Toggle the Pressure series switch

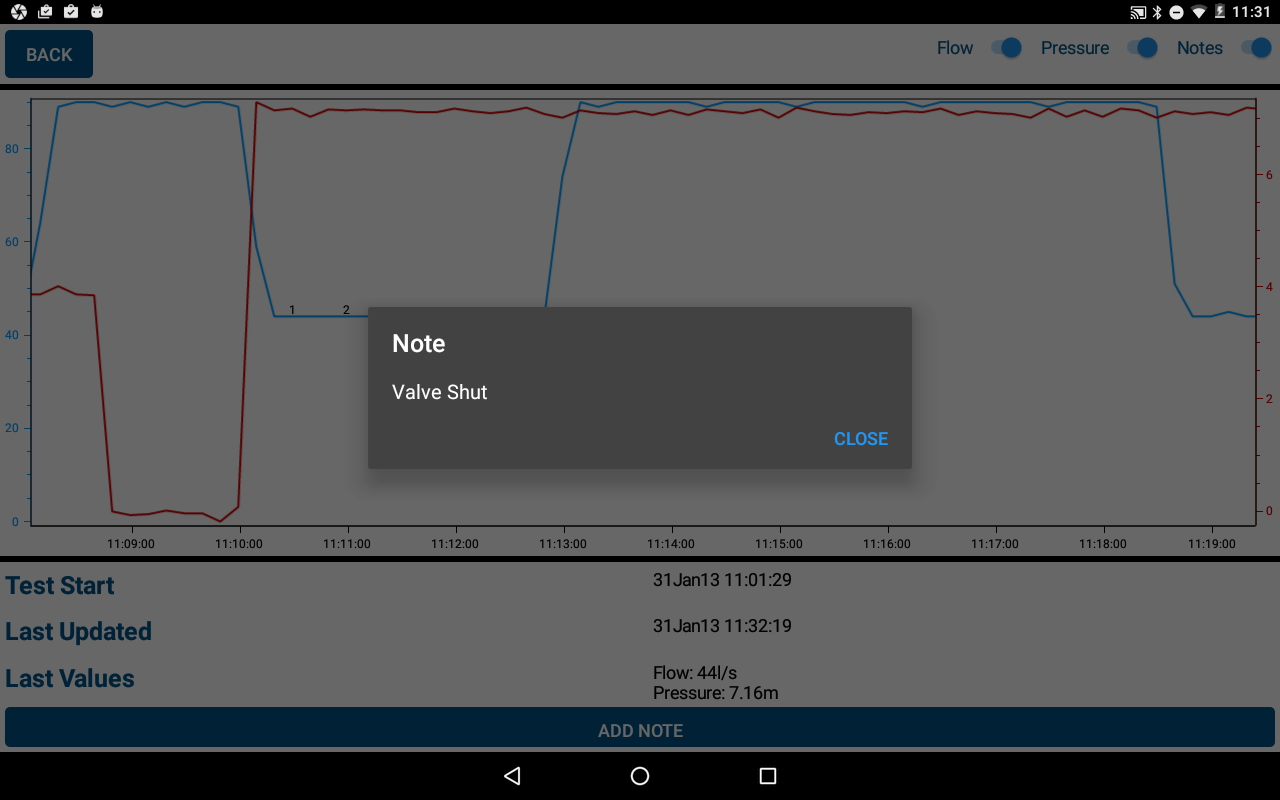pos(1142,48)
